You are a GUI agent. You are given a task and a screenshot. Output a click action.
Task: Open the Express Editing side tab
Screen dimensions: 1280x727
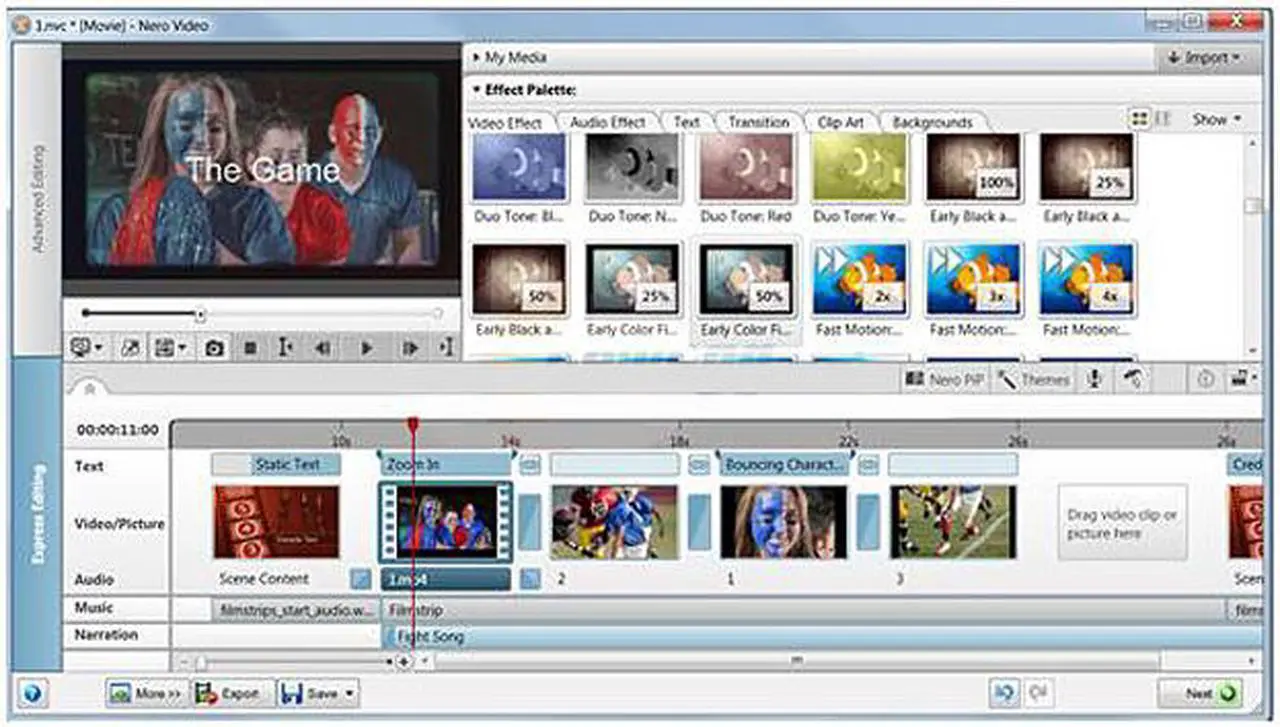pyautogui.click(x=38, y=514)
